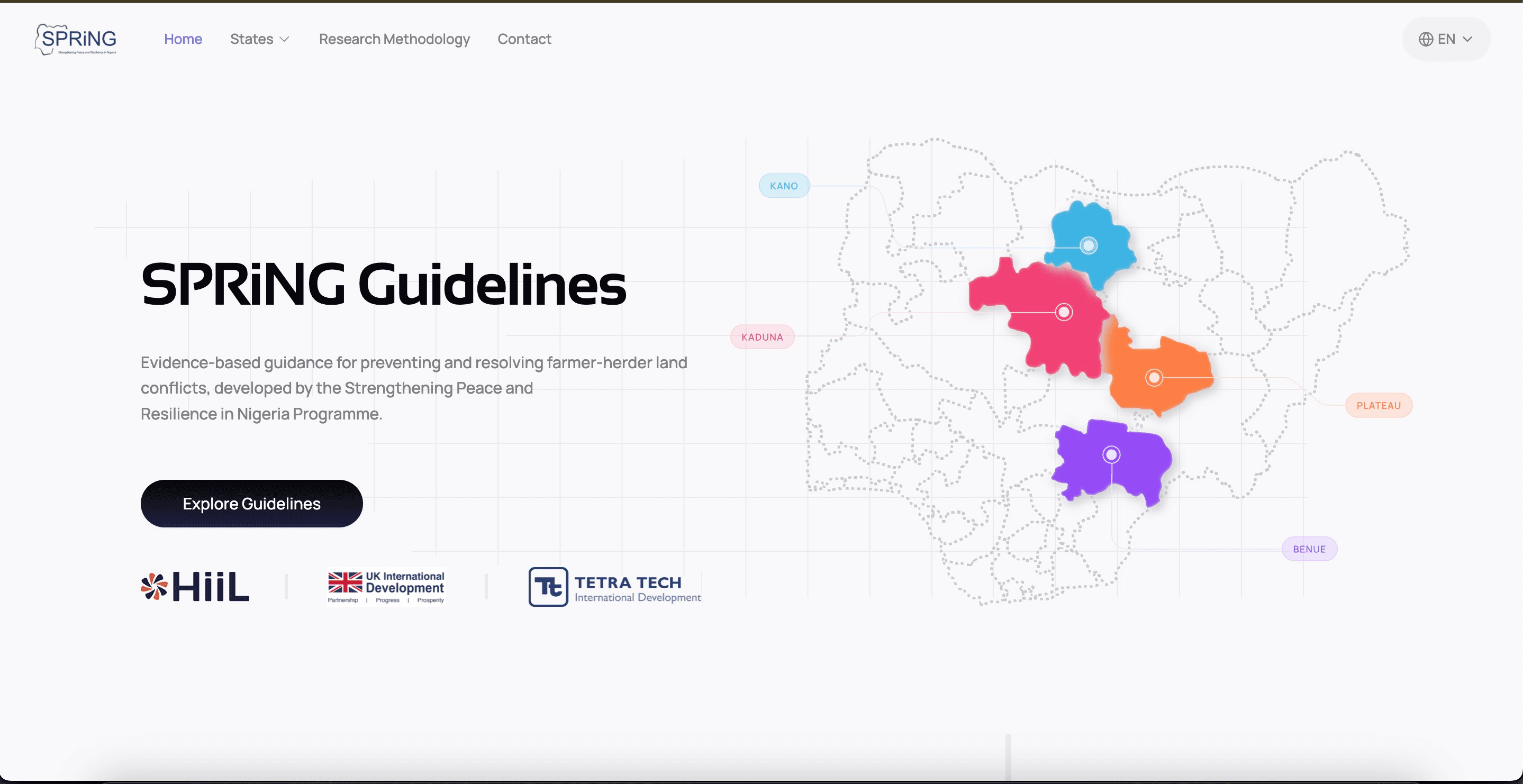1523x784 pixels.
Task: Click the Explore Guidelines button
Action: point(251,503)
